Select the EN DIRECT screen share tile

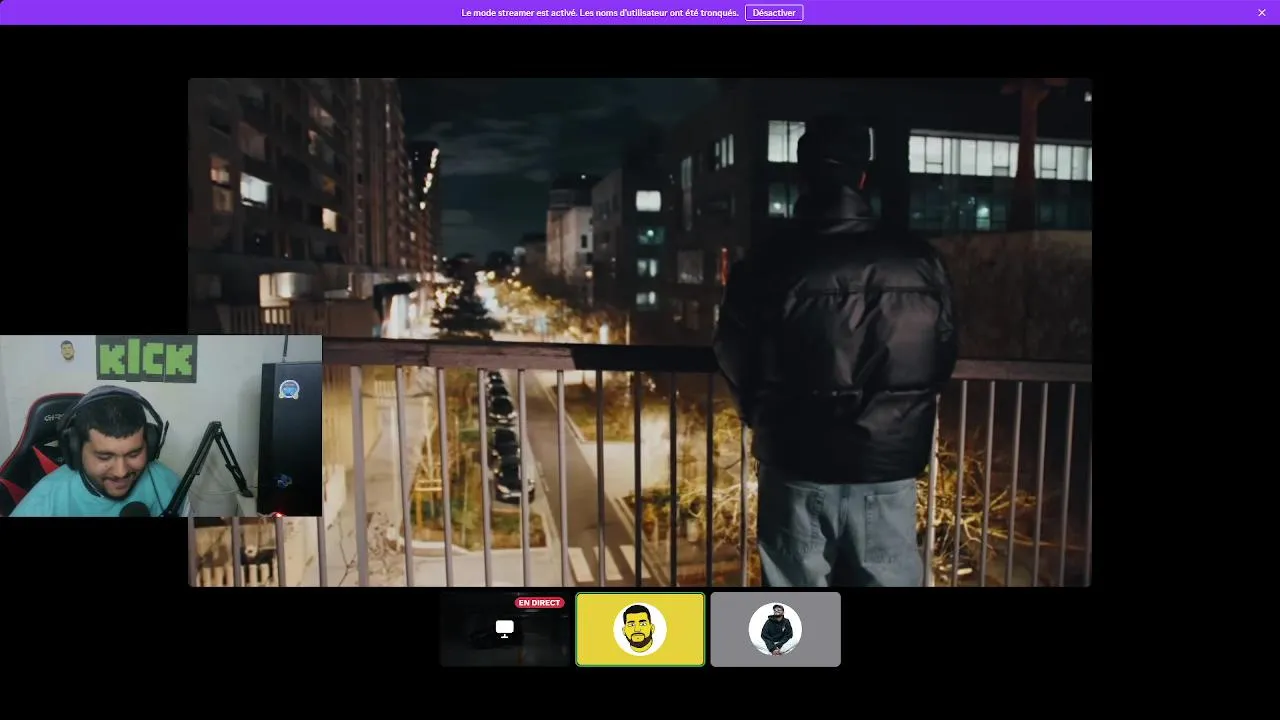point(505,629)
